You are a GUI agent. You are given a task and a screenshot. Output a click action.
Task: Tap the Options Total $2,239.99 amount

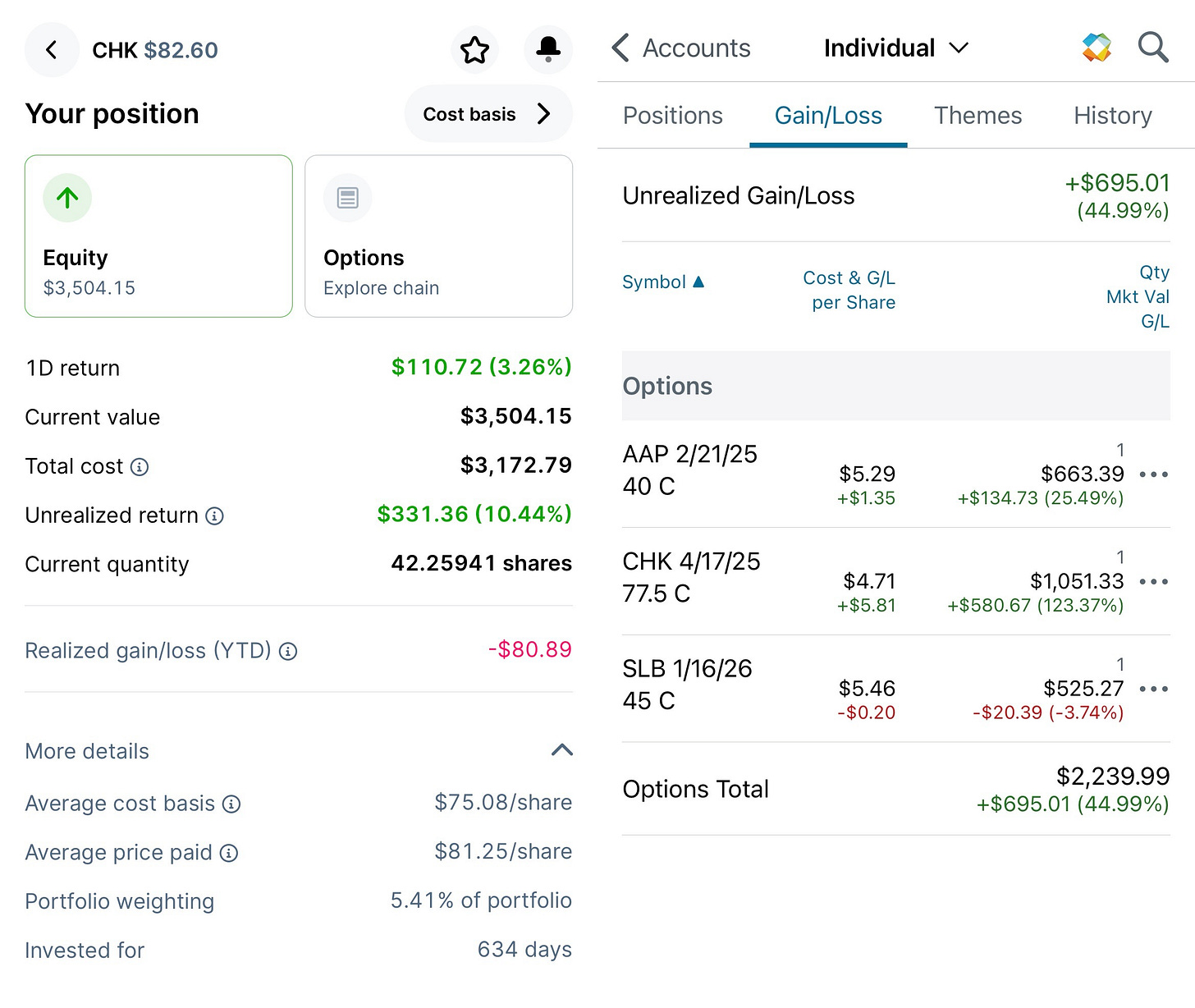tap(1113, 777)
